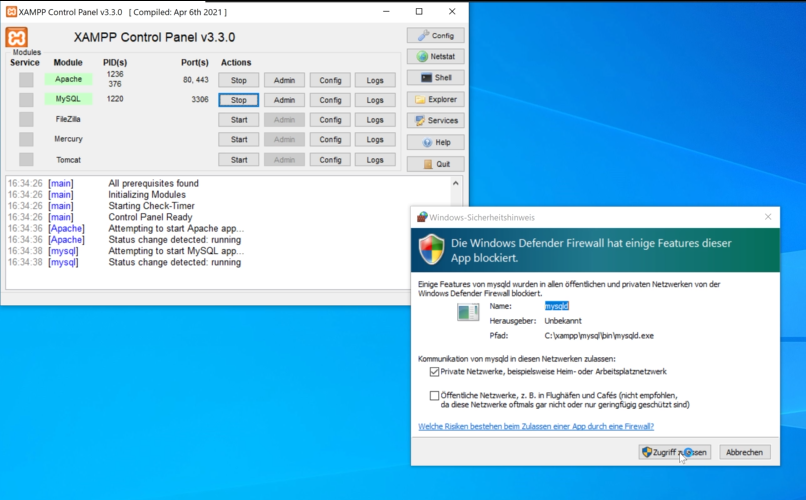Click Abbrechen in firewall dialog
The height and width of the screenshot is (500, 806).
pos(744,452)
